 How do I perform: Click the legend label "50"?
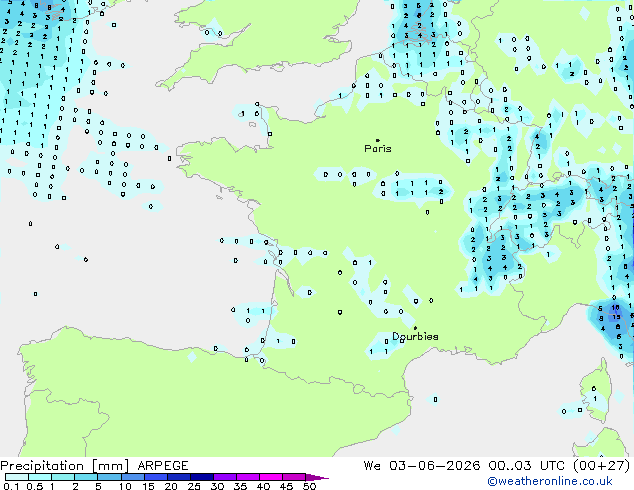click(x=309, y=486)
